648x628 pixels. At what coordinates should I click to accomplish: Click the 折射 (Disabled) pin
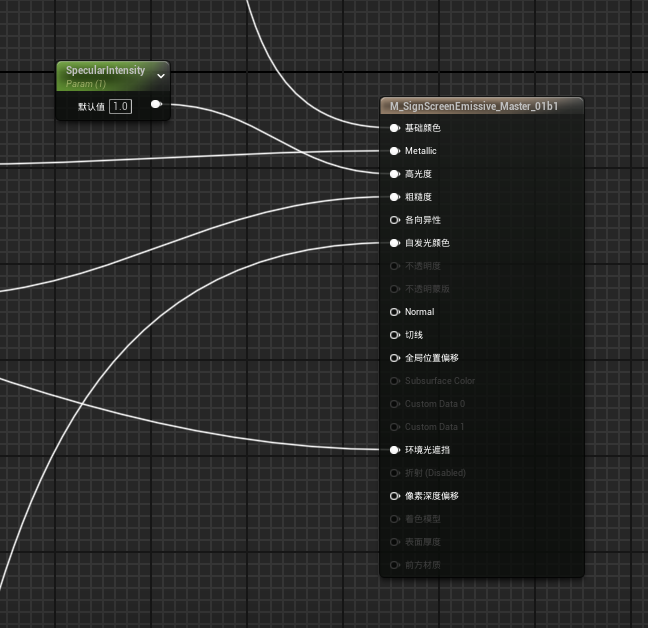[x=395, y=473]
